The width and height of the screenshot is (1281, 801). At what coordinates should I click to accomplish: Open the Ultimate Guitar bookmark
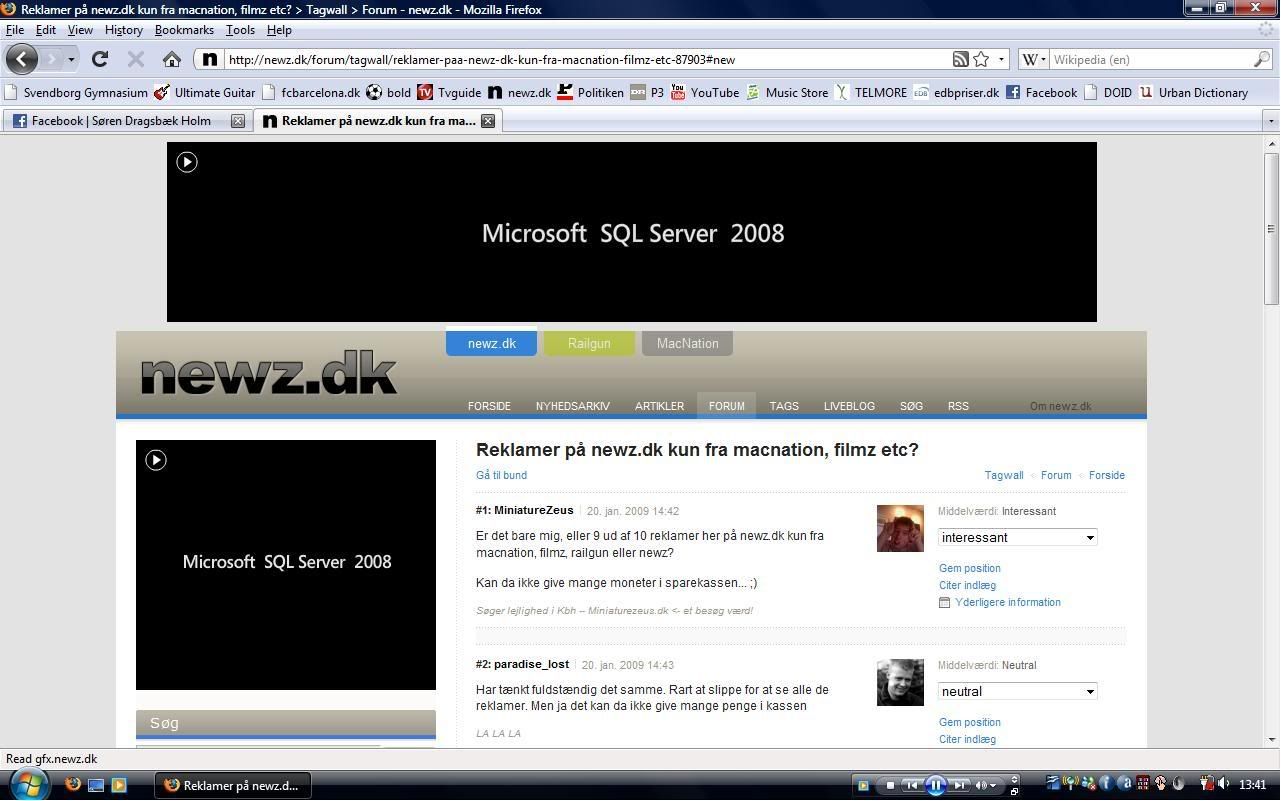205,92
